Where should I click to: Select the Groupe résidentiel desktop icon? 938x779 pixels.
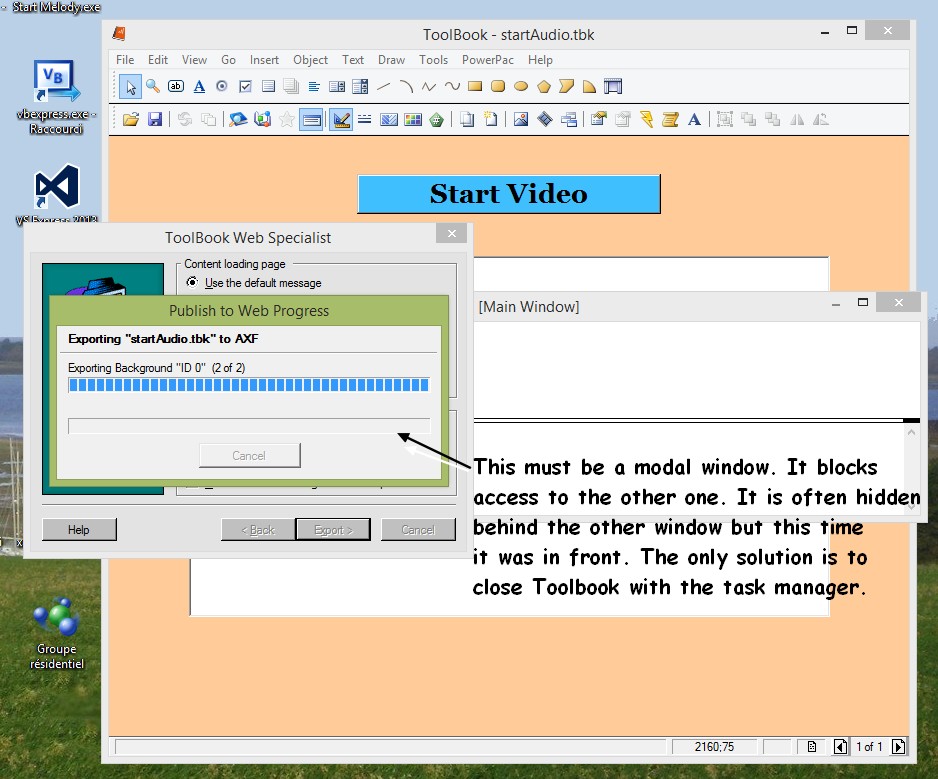[57, 633]
